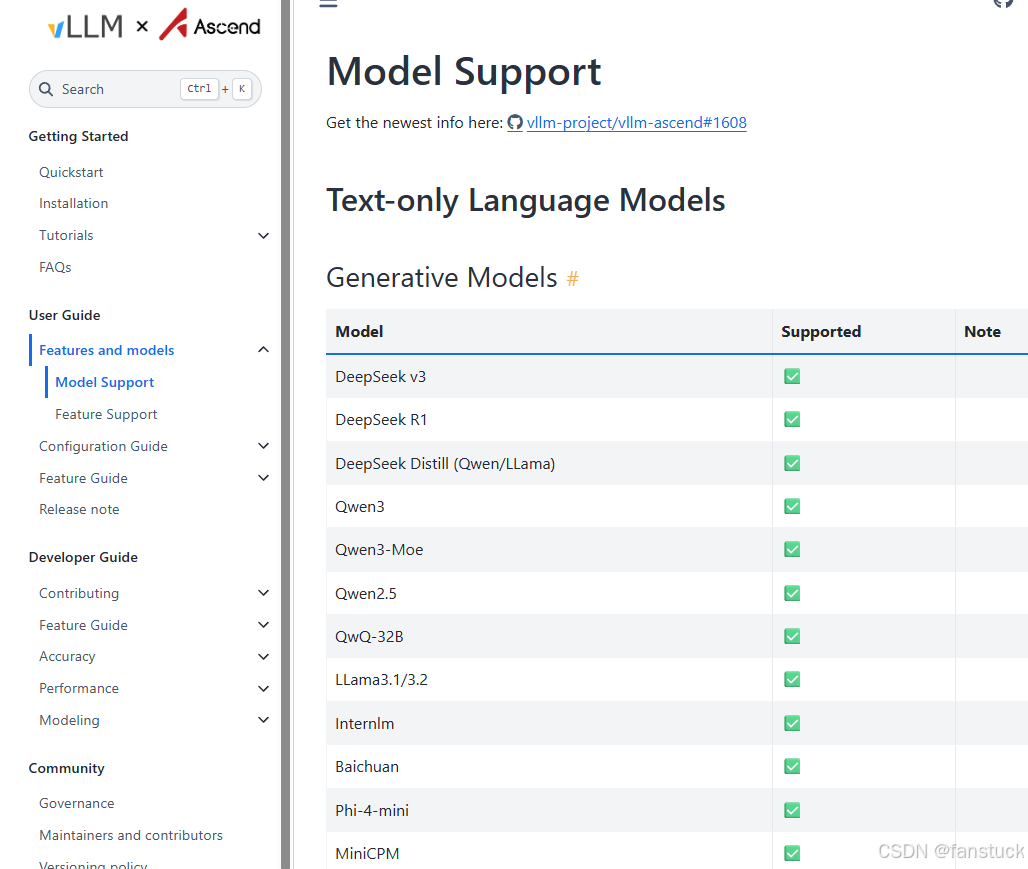Image resolution: width=1028 pixels, height=869 pixels.
Task: Expand the Performance chevron
Action: tap(264, 689)
